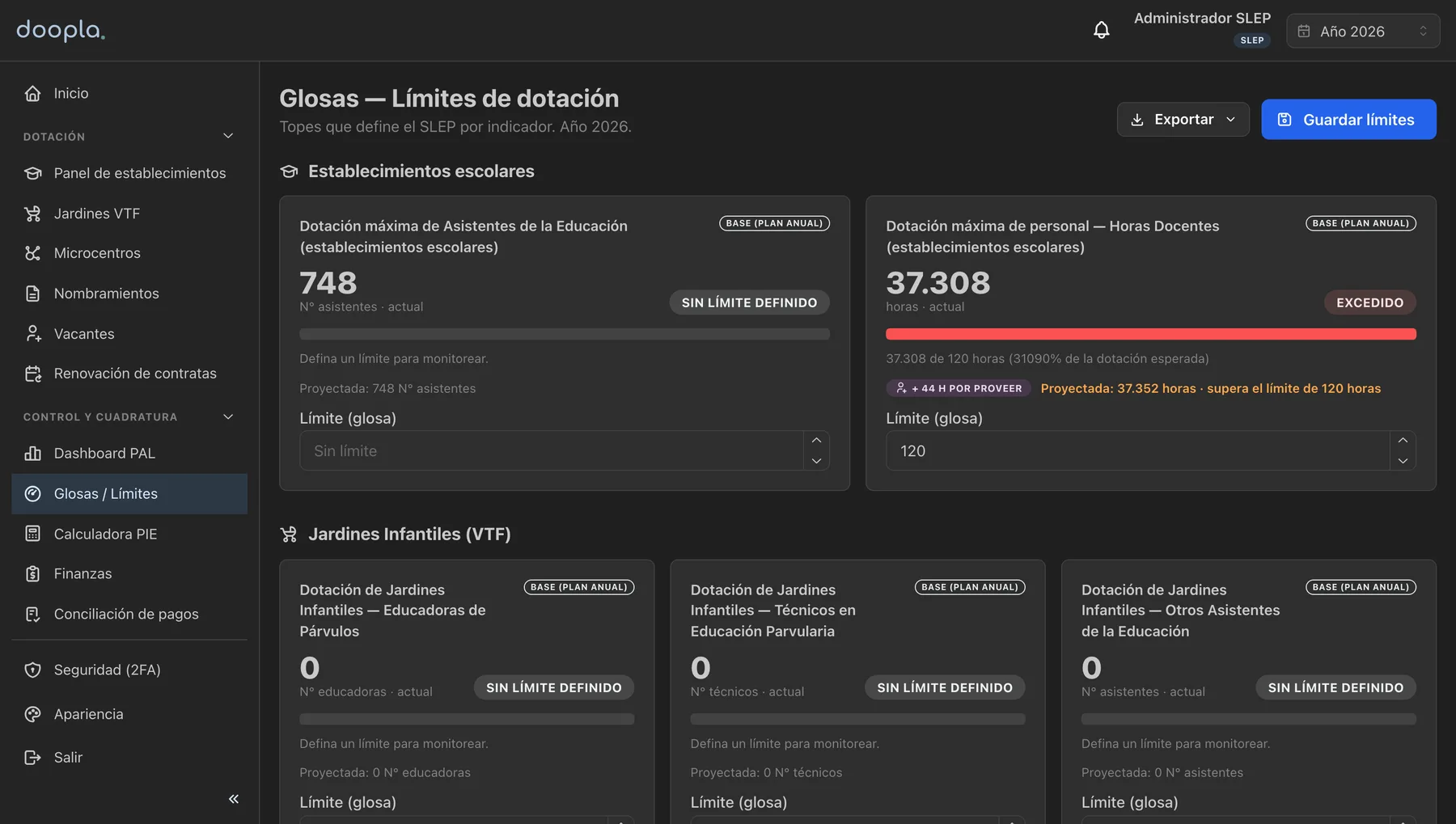Open the Año 2026 year dropdown

(x=1363, y=31)
